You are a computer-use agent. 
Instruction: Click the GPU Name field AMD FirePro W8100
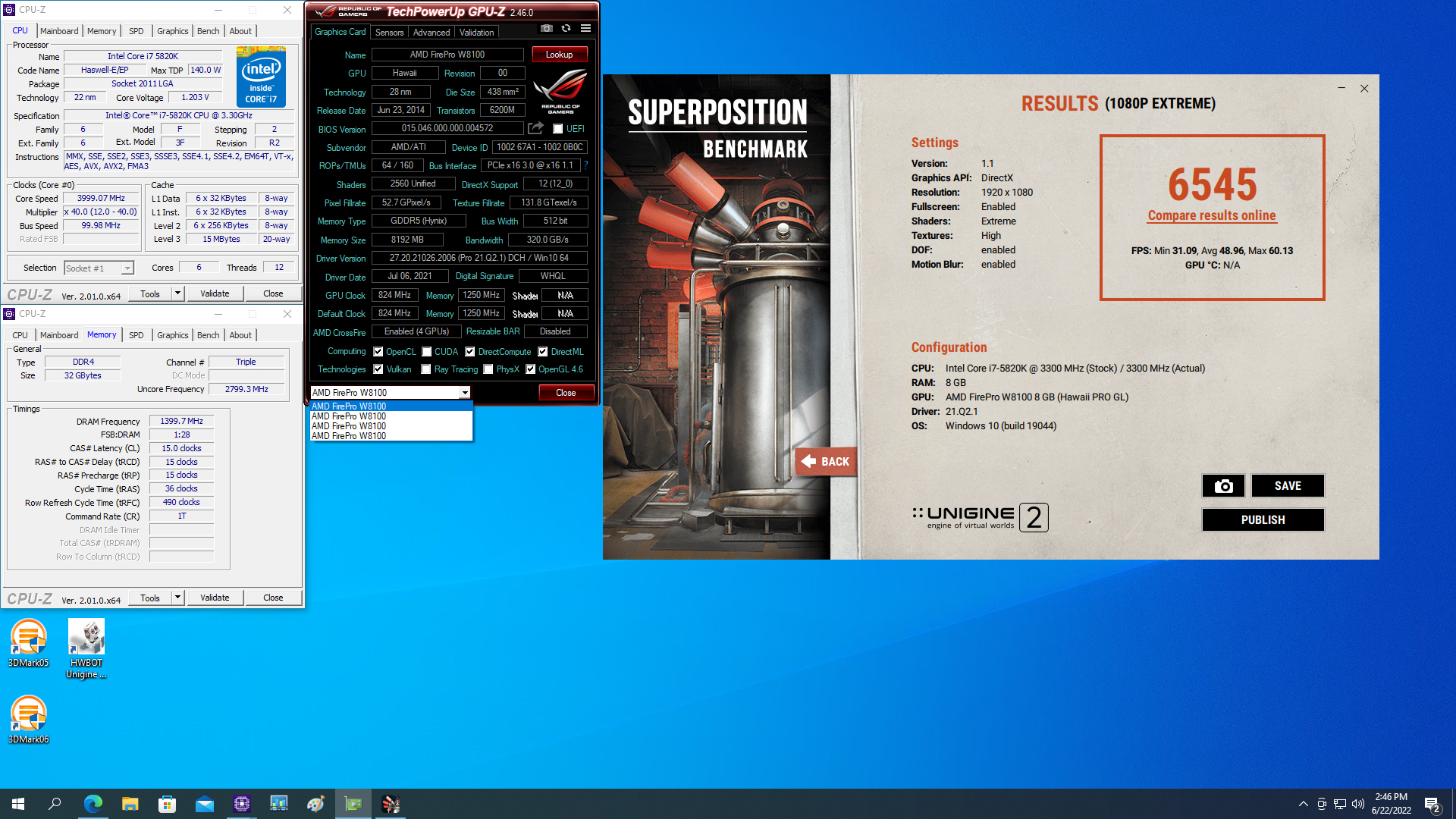(x=447, y=55)
